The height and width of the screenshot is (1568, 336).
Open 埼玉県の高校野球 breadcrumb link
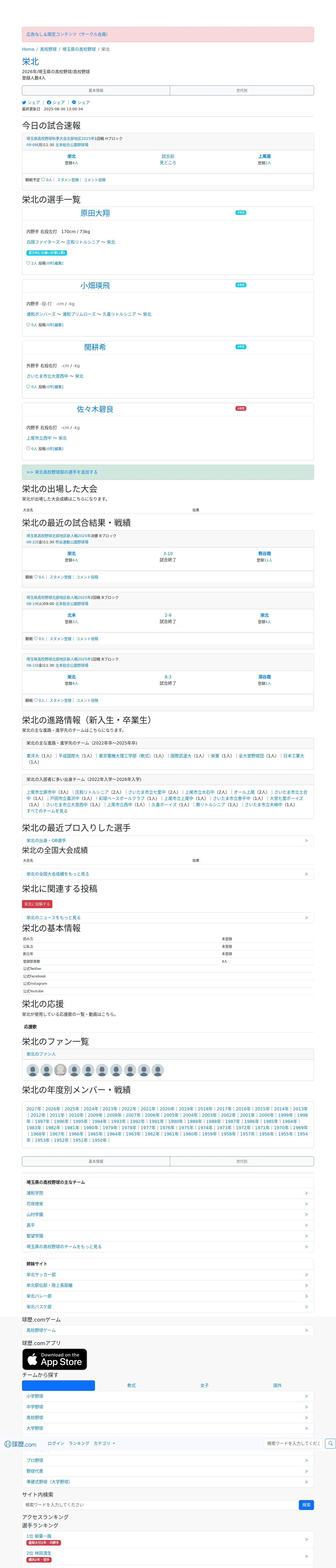(79, 49)
